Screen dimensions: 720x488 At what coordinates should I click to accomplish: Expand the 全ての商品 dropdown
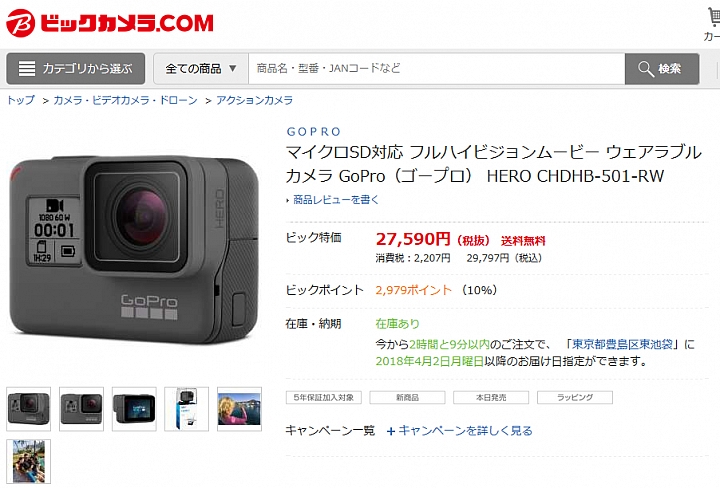[201, 69]
